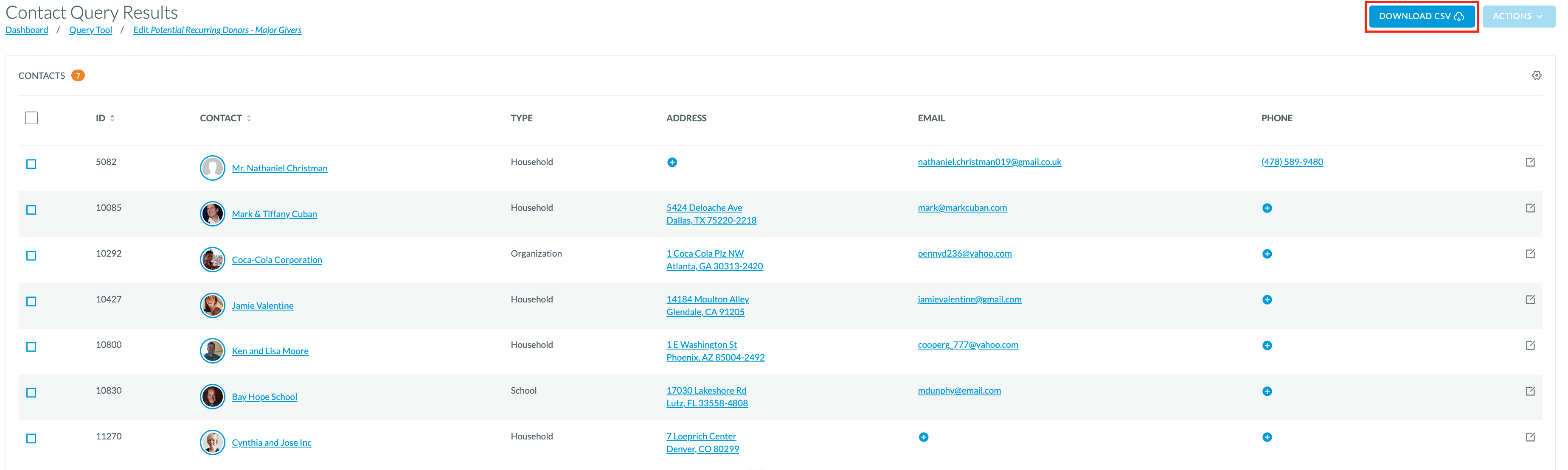Screen dimensions: 1568x470
Task: Open Mark & Tiffany Cuban contact
Action: tap(275, 214)
